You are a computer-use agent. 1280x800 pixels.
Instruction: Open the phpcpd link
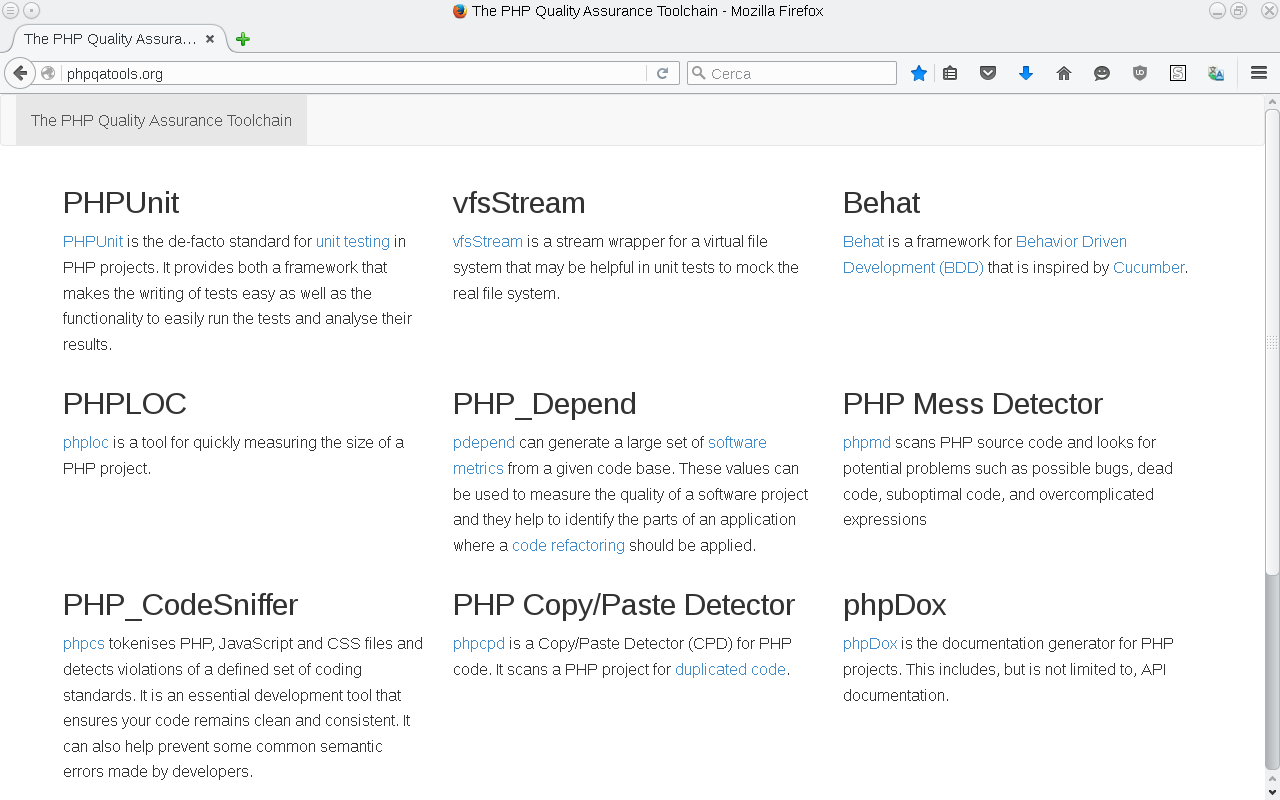coord(479,643)
